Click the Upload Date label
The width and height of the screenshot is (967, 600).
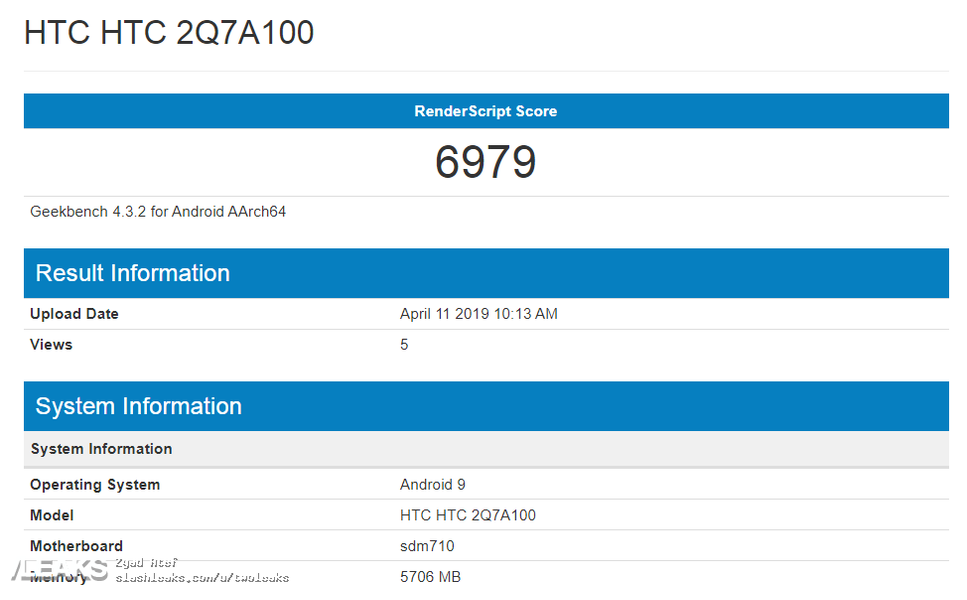[x=74, y=314]
